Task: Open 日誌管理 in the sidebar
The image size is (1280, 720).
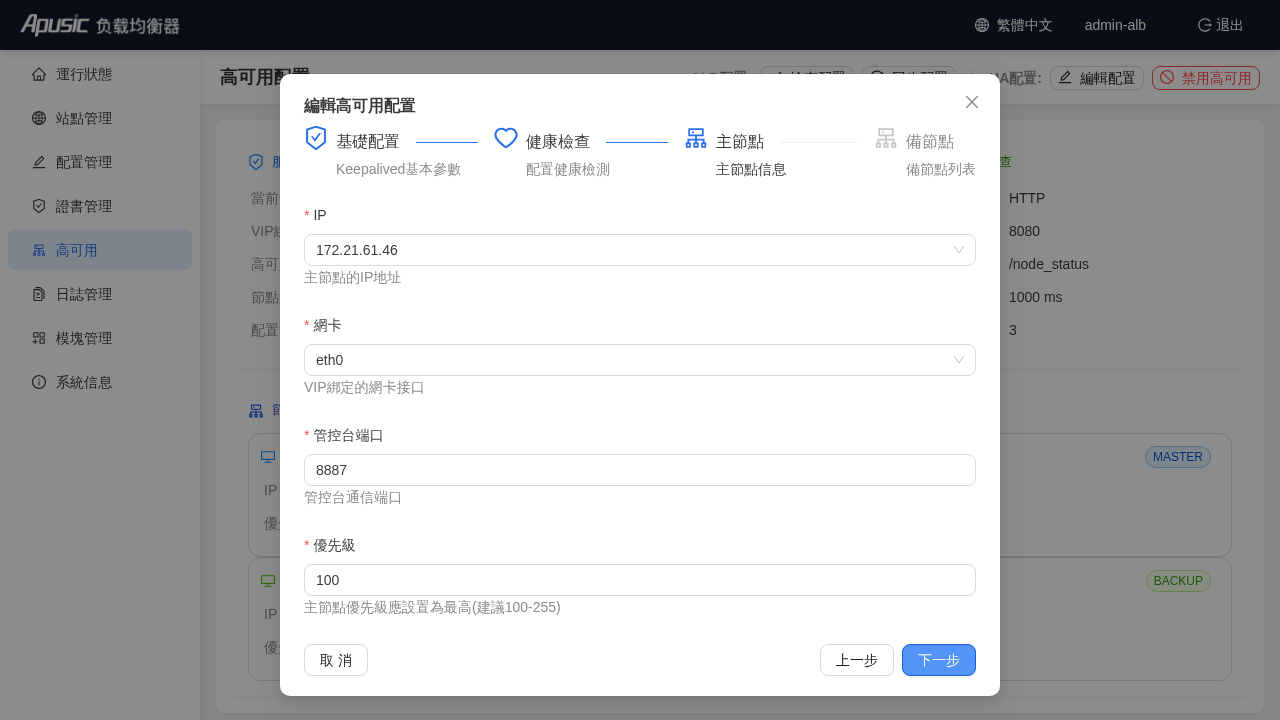Action: pos(100,294)
